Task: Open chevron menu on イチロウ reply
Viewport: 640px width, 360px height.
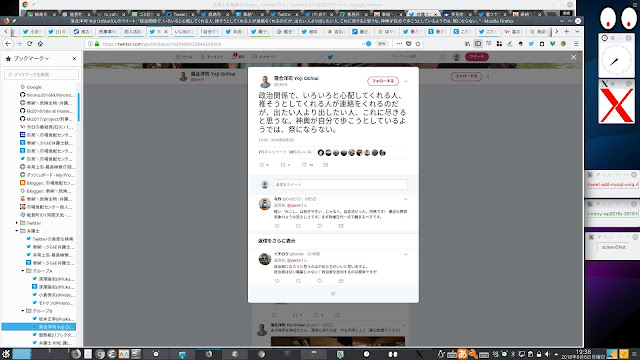Action: [405, 254]
